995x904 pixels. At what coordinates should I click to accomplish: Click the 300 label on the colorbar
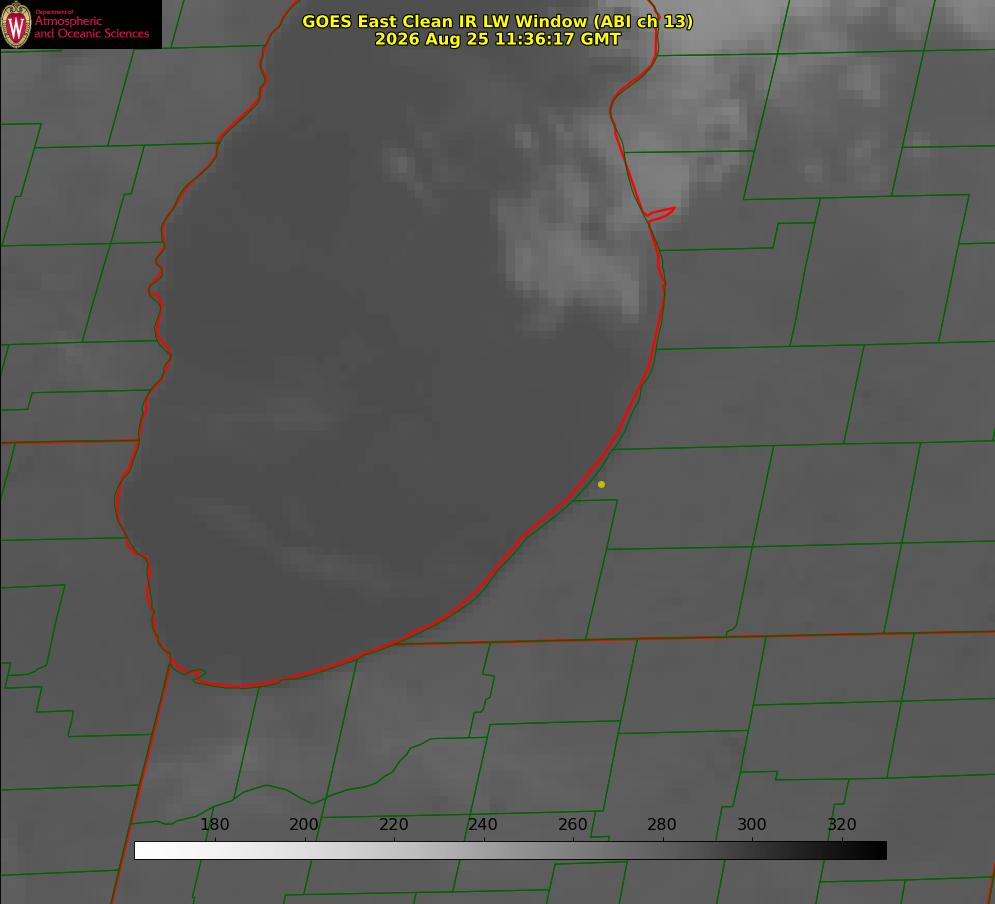click(x=752, y=825)
